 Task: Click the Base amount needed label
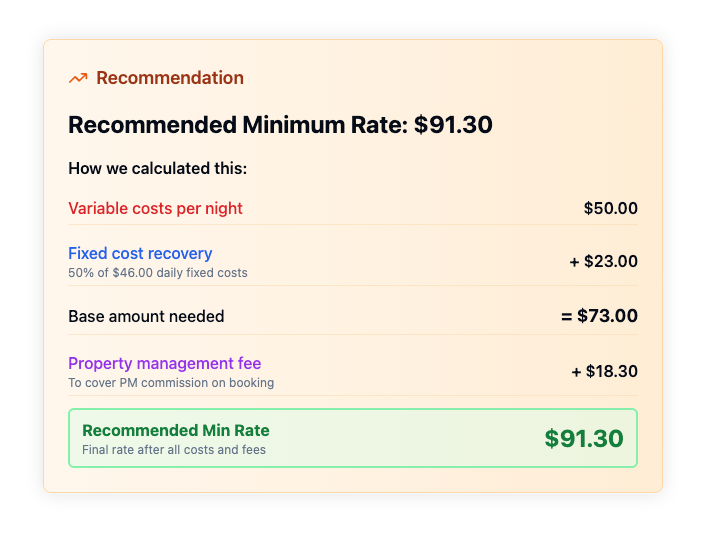pos(146,317)
